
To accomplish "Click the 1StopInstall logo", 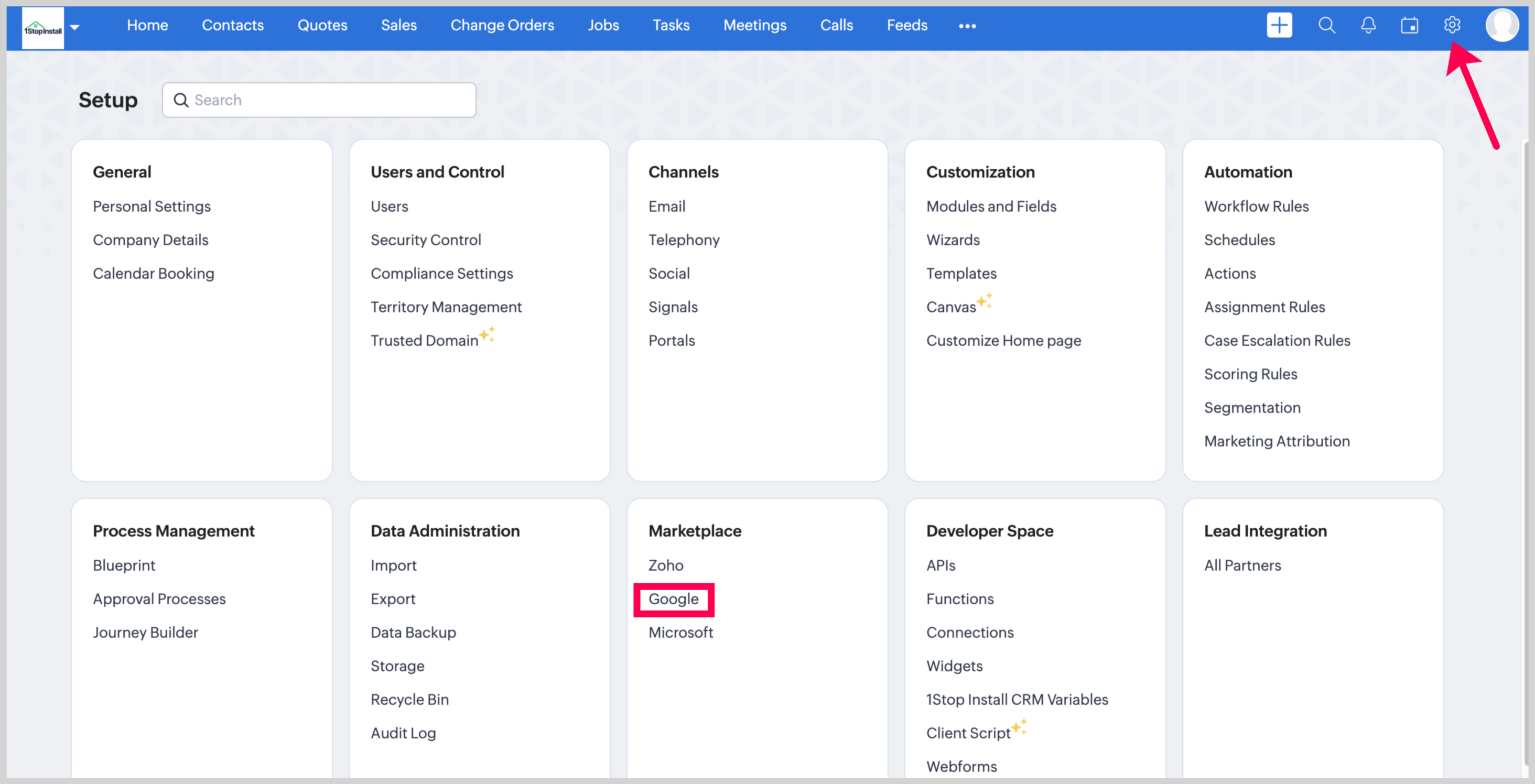I will (x=43, y=28).
